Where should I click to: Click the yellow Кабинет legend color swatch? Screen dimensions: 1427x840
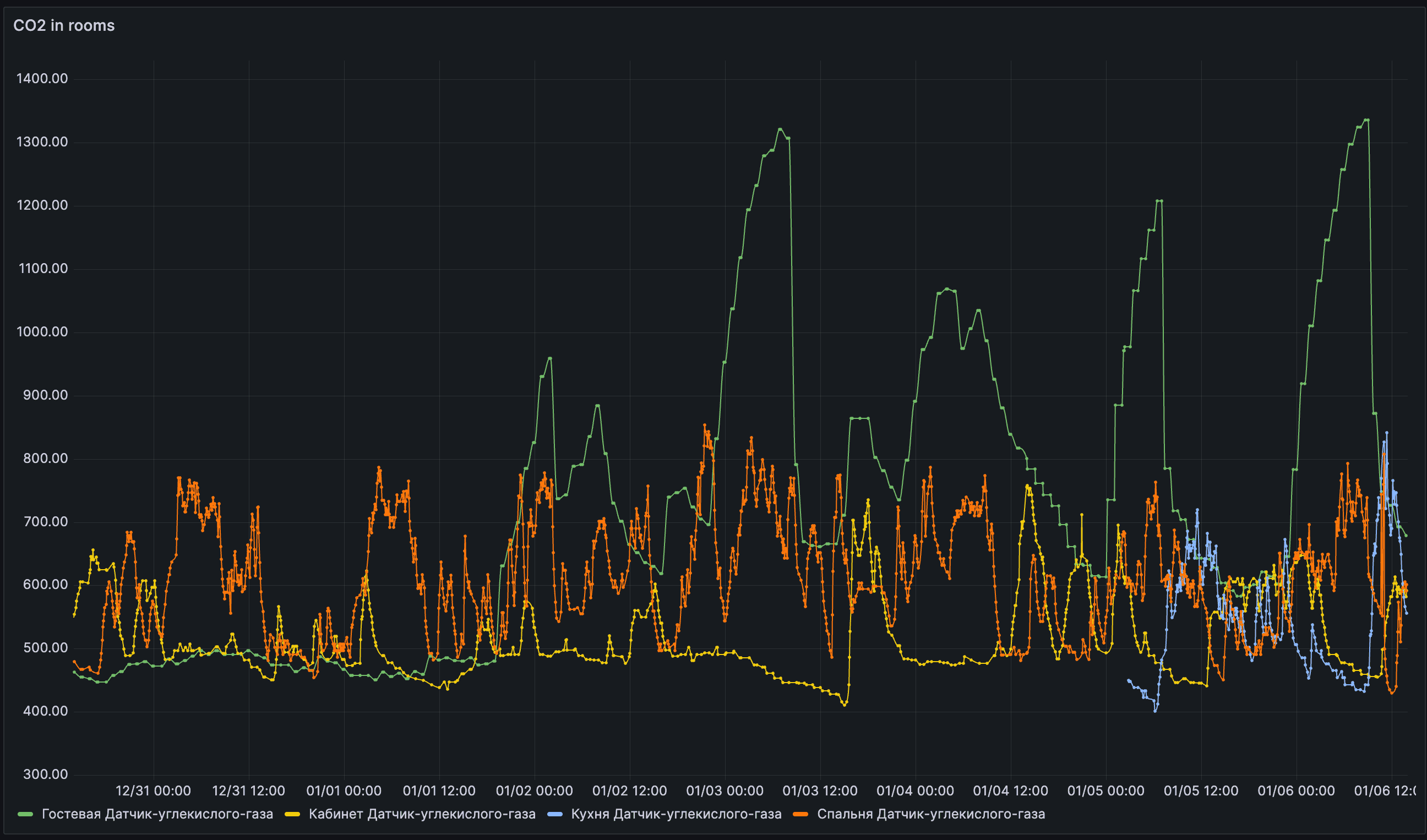pos(292,814)
